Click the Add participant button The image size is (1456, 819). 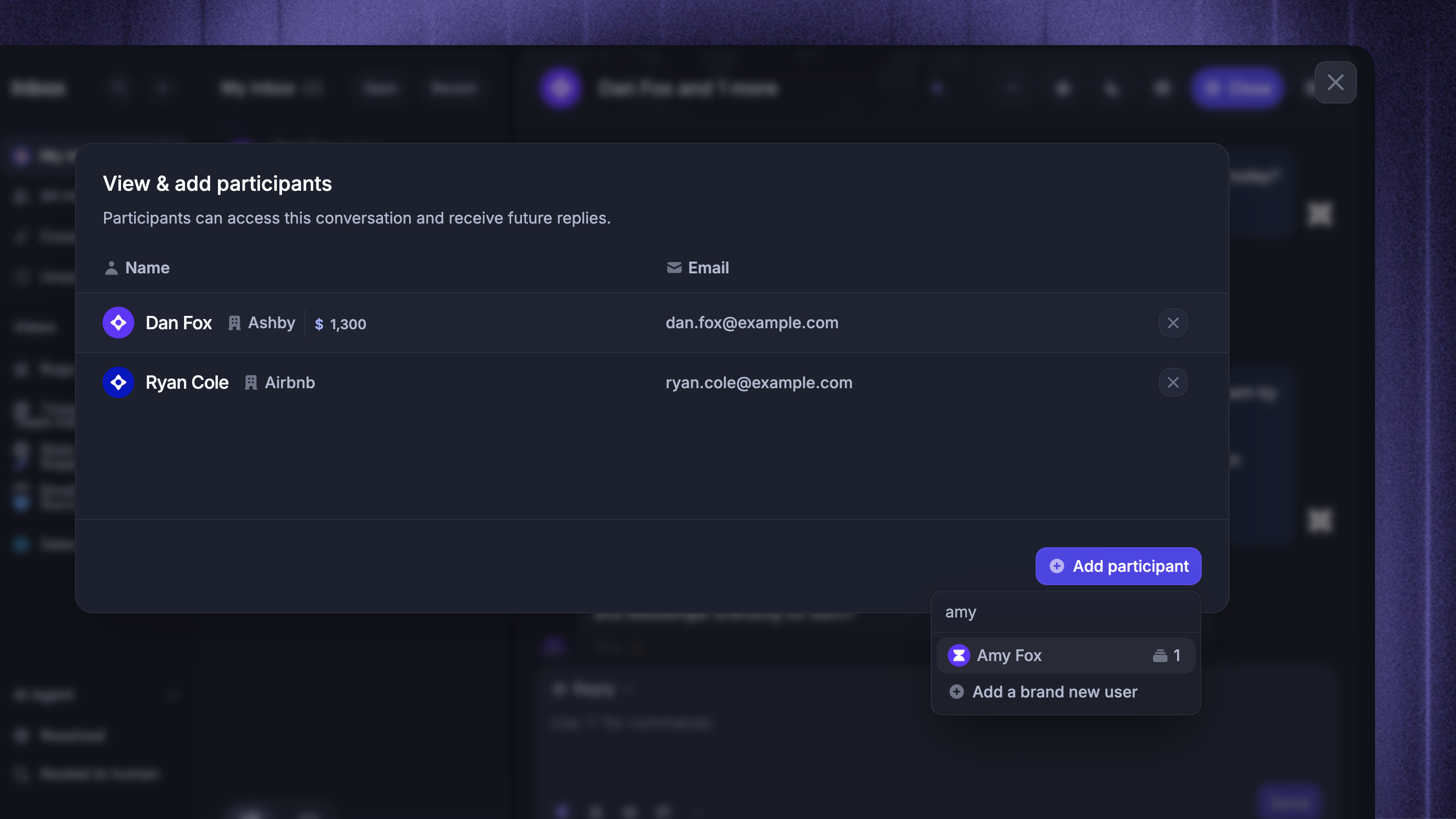coord(1118,566)
